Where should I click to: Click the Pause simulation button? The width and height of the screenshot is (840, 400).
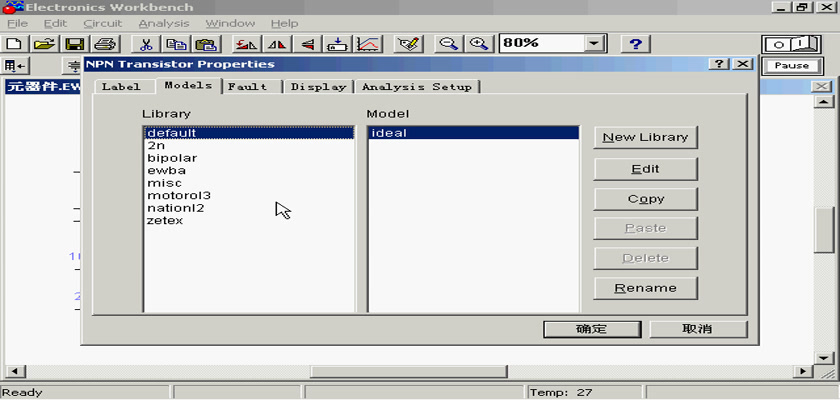tap(791, 66)
